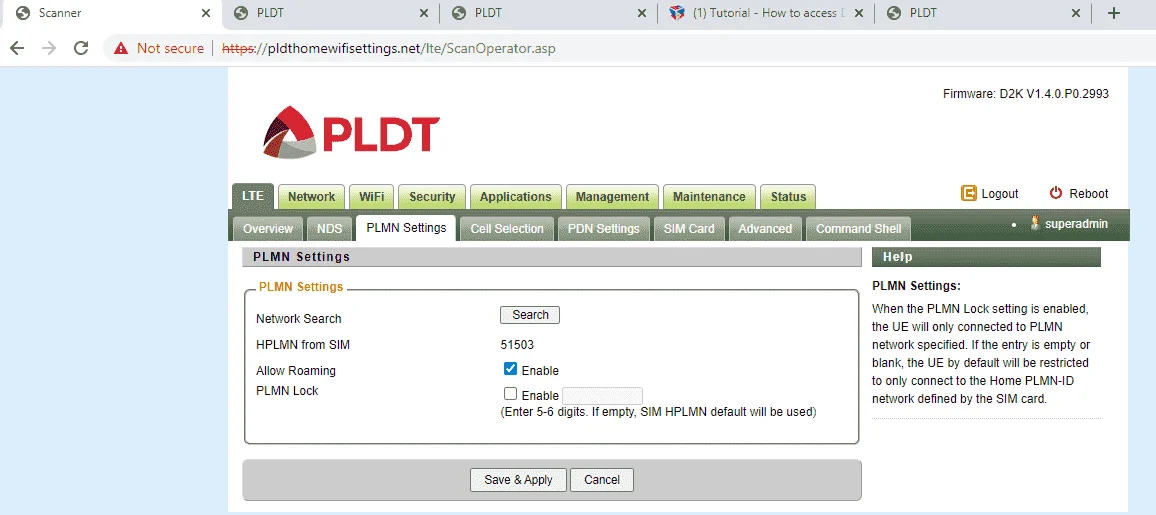Screen dimensions: 1156x515
Task: Select the Overview sub-tab
Action: point(268,229)
